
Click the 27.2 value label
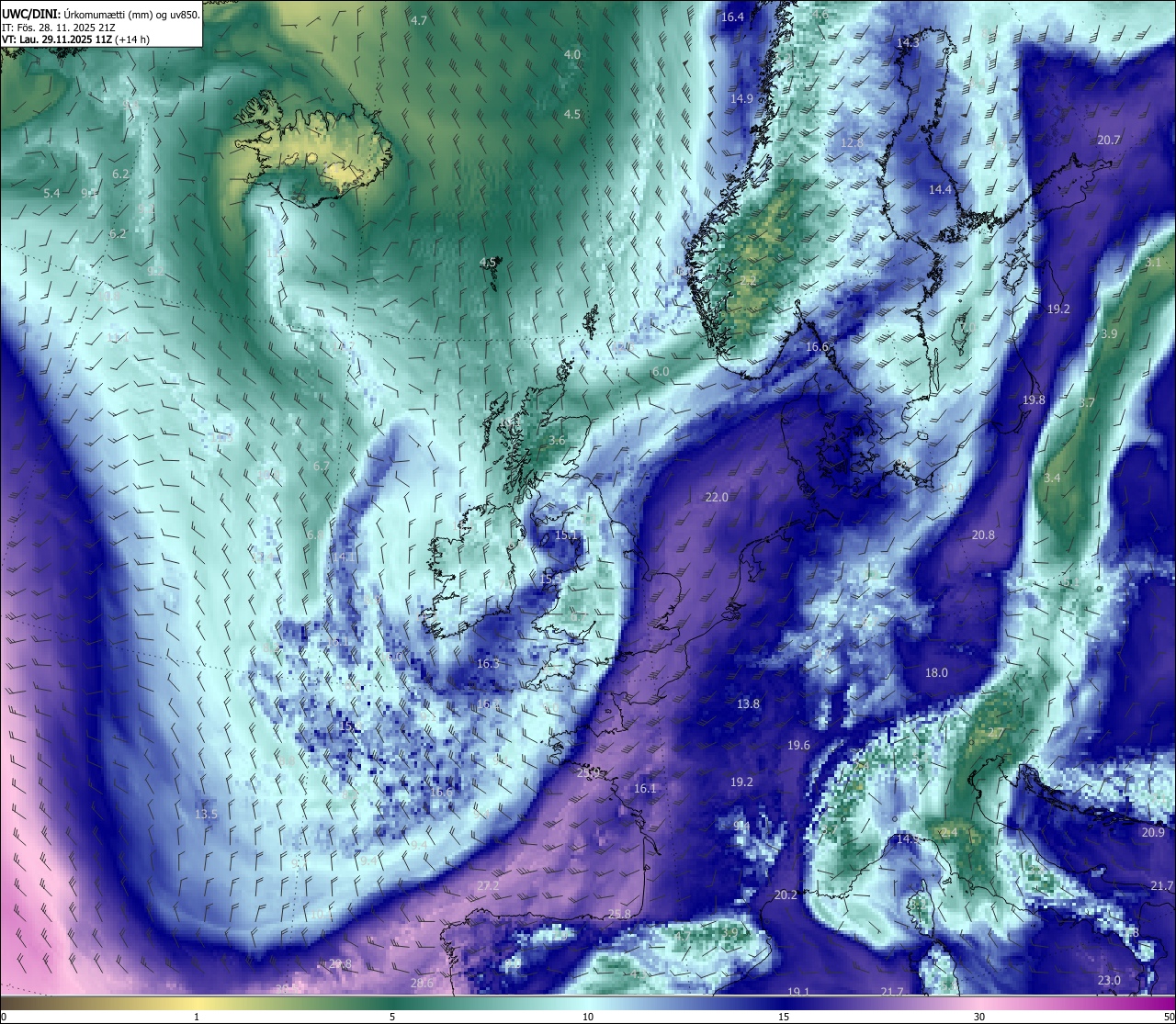[x=488, y=885]
